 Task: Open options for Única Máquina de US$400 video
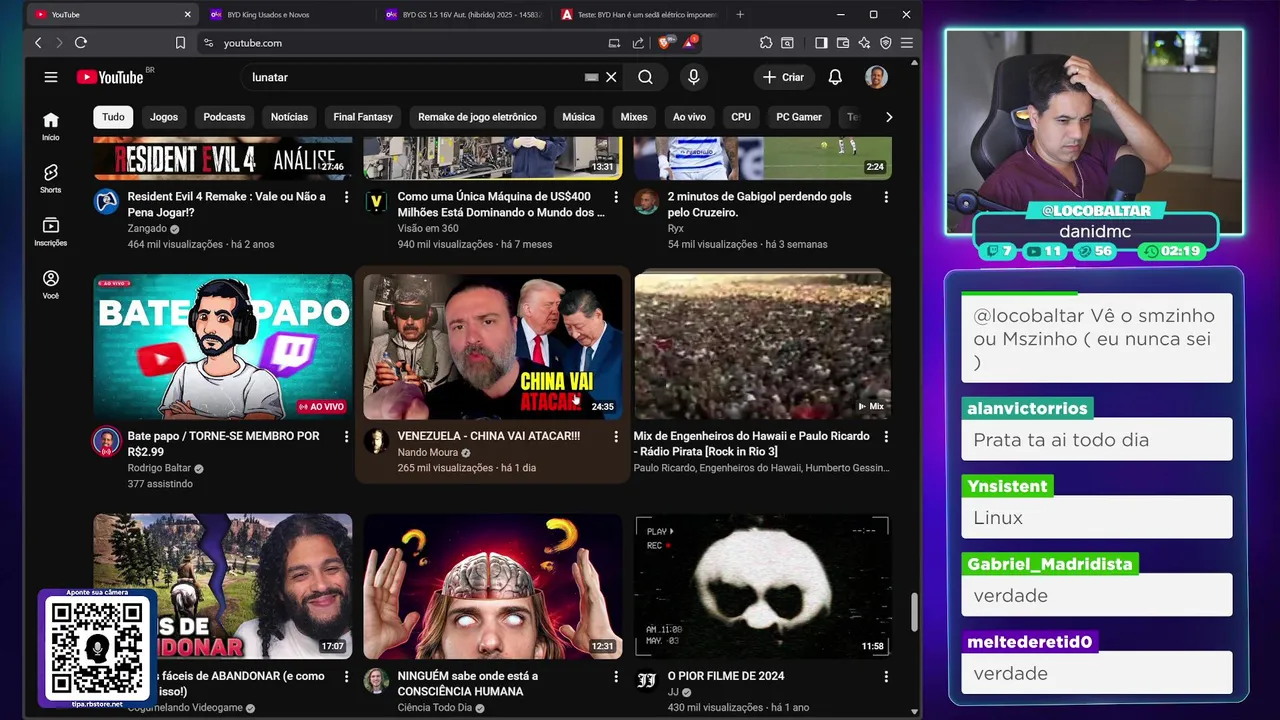pyautogui.click(x=616, y=197)
